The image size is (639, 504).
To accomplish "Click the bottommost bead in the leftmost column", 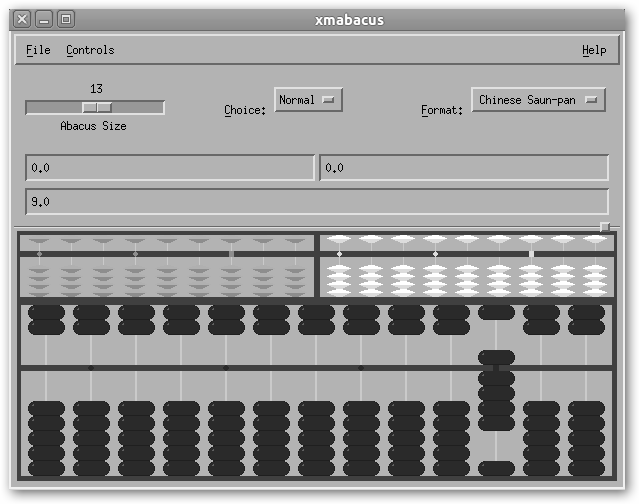I will click(47, 468).
